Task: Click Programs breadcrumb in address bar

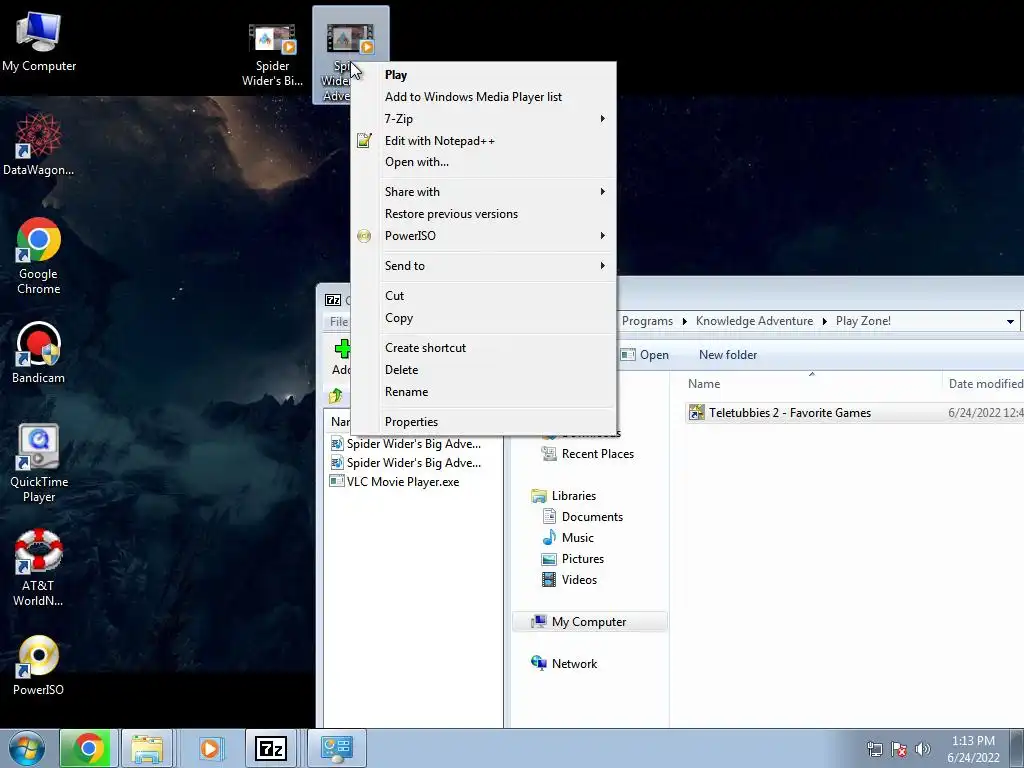Action: pos(647,321)
